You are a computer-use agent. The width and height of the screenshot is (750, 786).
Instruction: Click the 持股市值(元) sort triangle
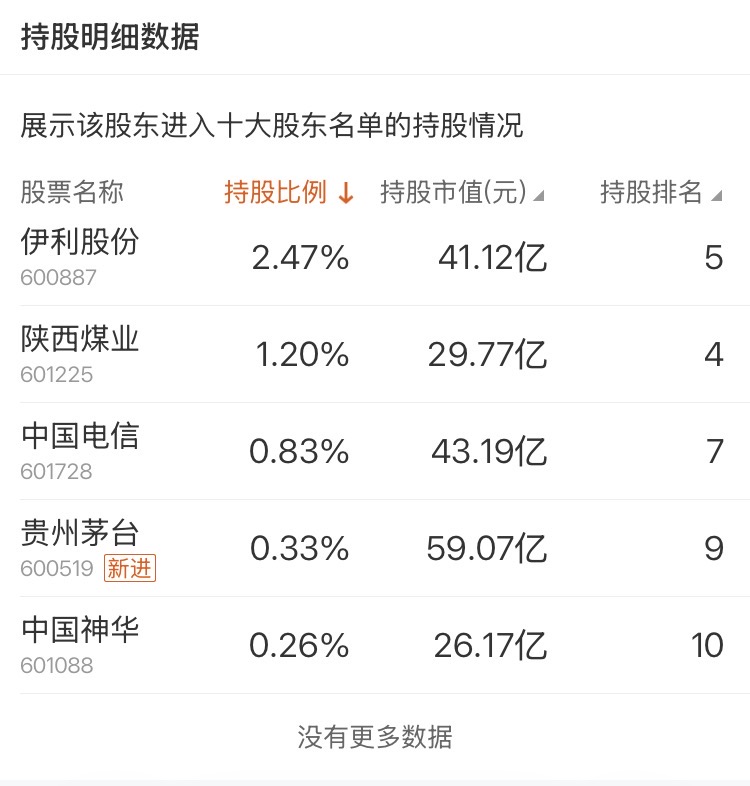(538, 195)
